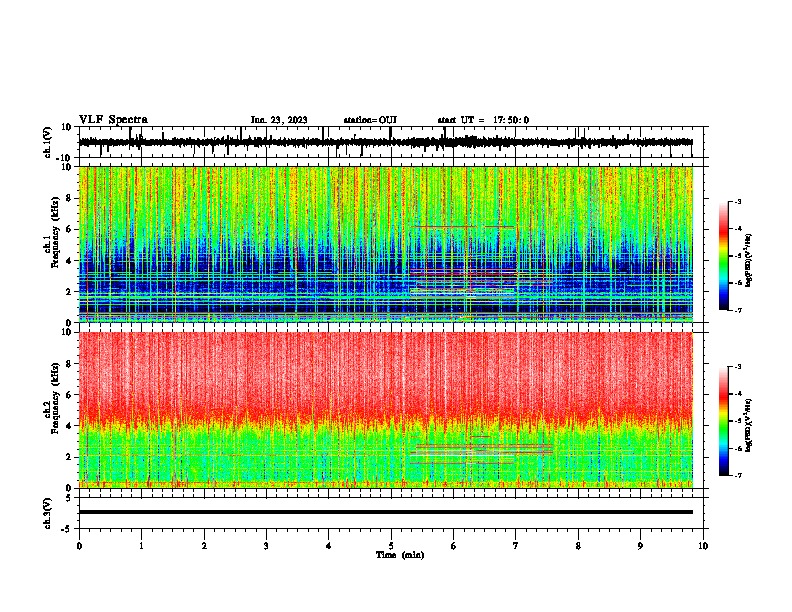
Task: Select the "start UT = 17:50:0" header text
Action: 483,120
